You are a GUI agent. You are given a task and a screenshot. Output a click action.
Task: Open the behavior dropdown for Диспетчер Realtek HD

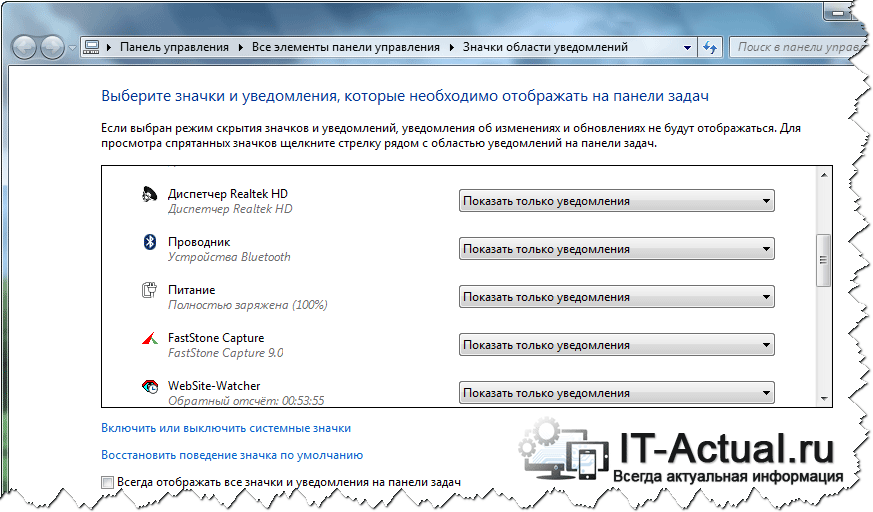[616, 201]
